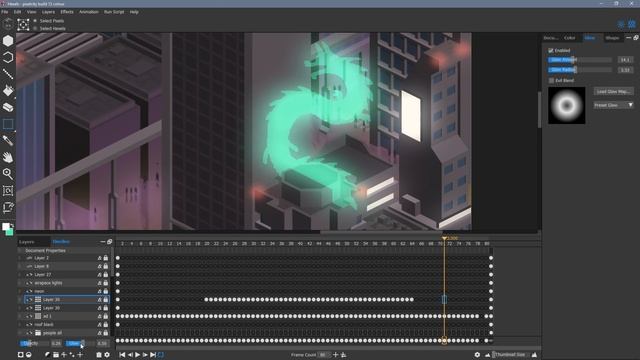Click the larger thumbnail size mountain icon
Image resolution: width=640 pixels, height=360 pixels.
534,355
